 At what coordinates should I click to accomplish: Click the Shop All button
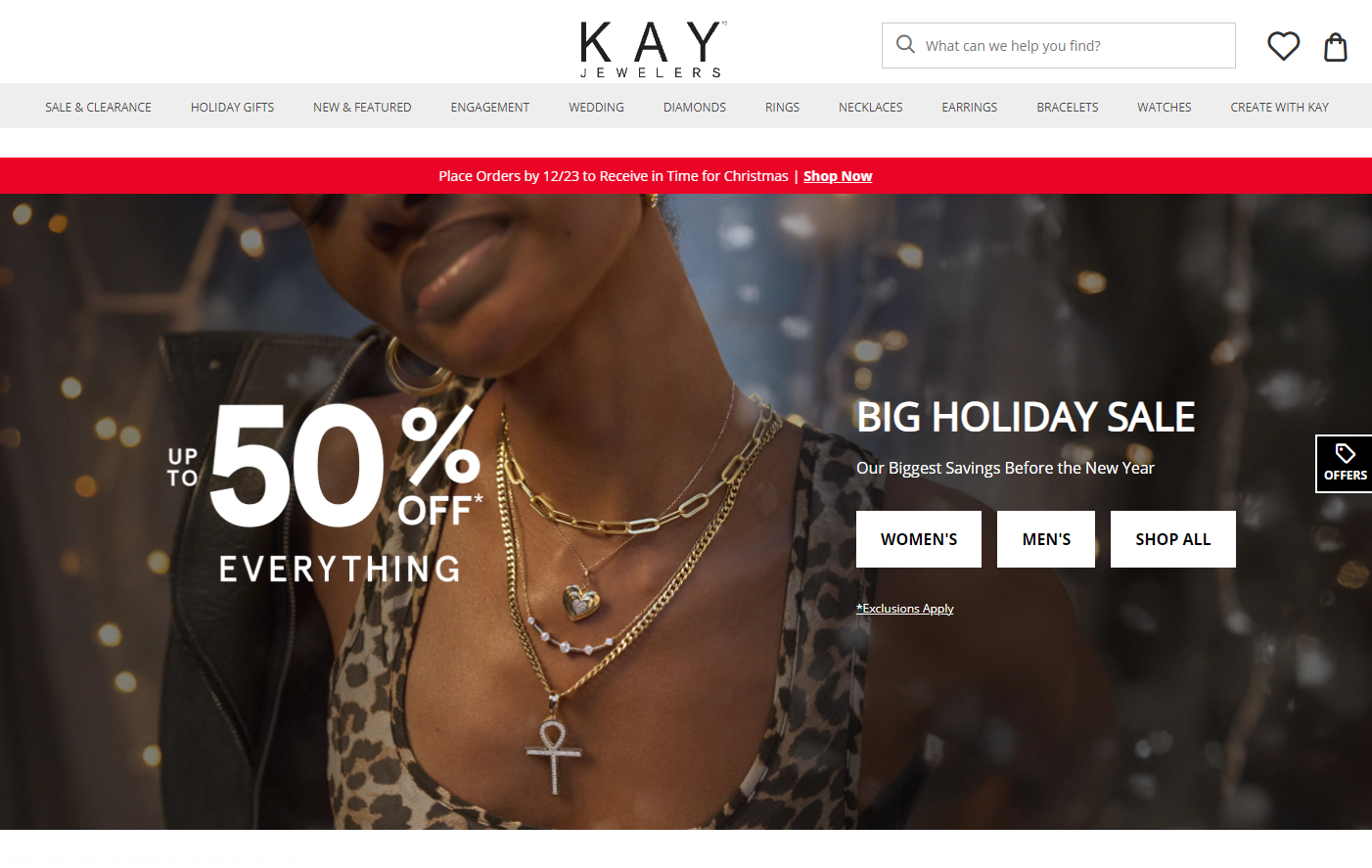(1173, 539)
